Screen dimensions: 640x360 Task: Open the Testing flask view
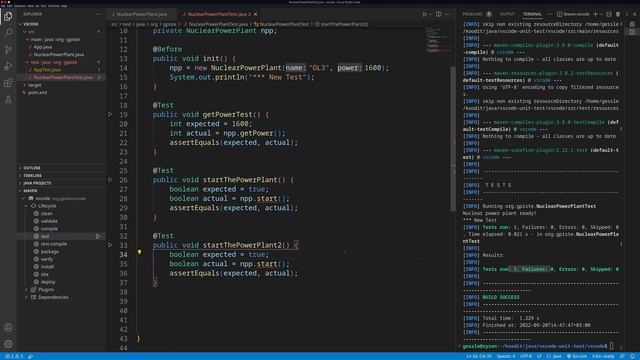(8, 100)
